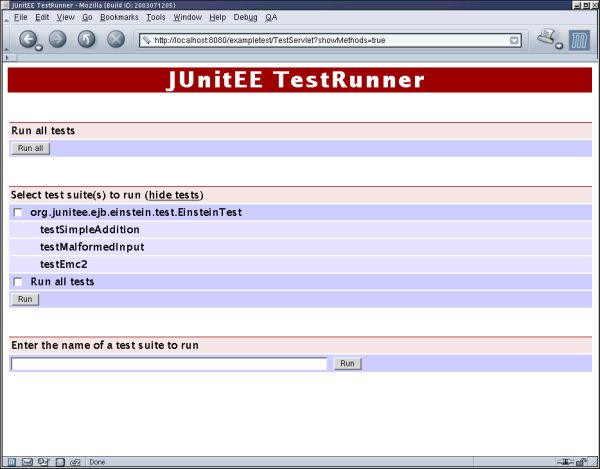Image resolution: width=600 pixels, height=469 pixels.
Task: Click the Stop loading icon
Action: coord(116,39)
